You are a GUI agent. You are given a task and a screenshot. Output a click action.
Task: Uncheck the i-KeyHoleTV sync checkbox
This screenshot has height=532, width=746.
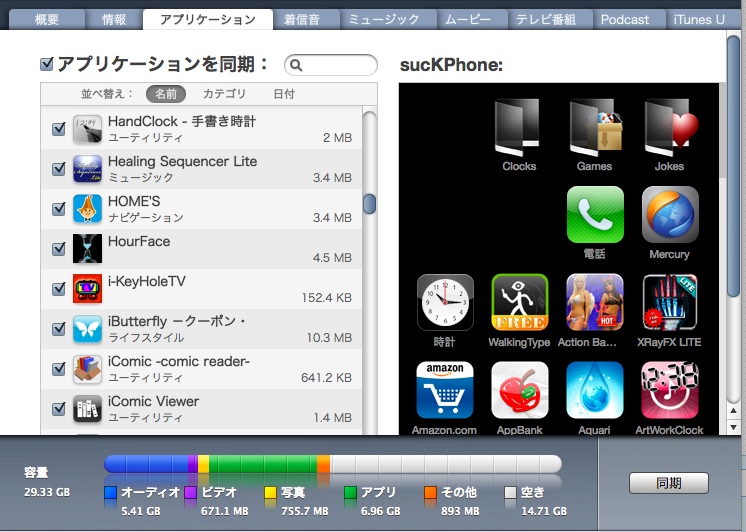59,288
